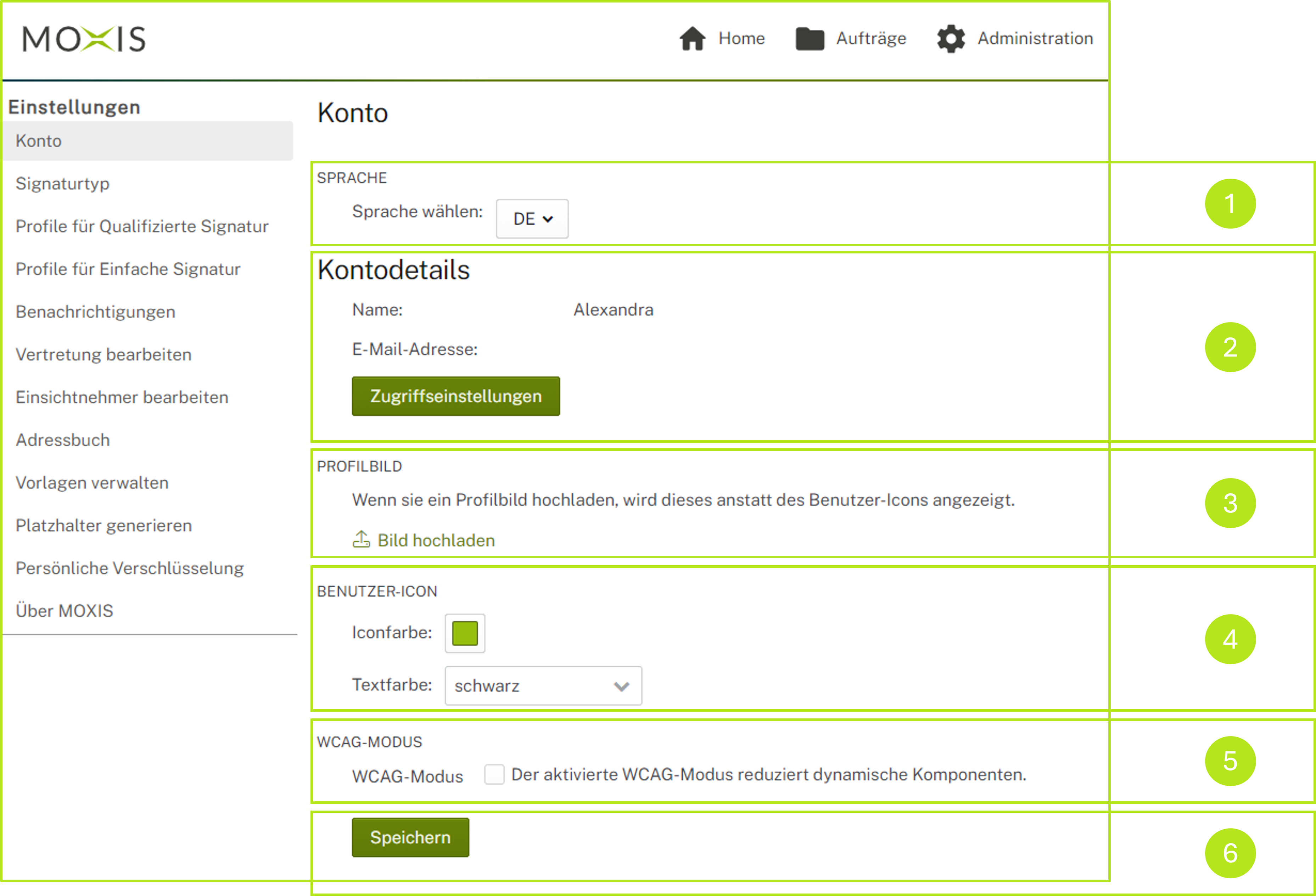Select Vertretung bearbeiten menu entry
This screenshot has height=896, width=1316.
tap(103, 354)
